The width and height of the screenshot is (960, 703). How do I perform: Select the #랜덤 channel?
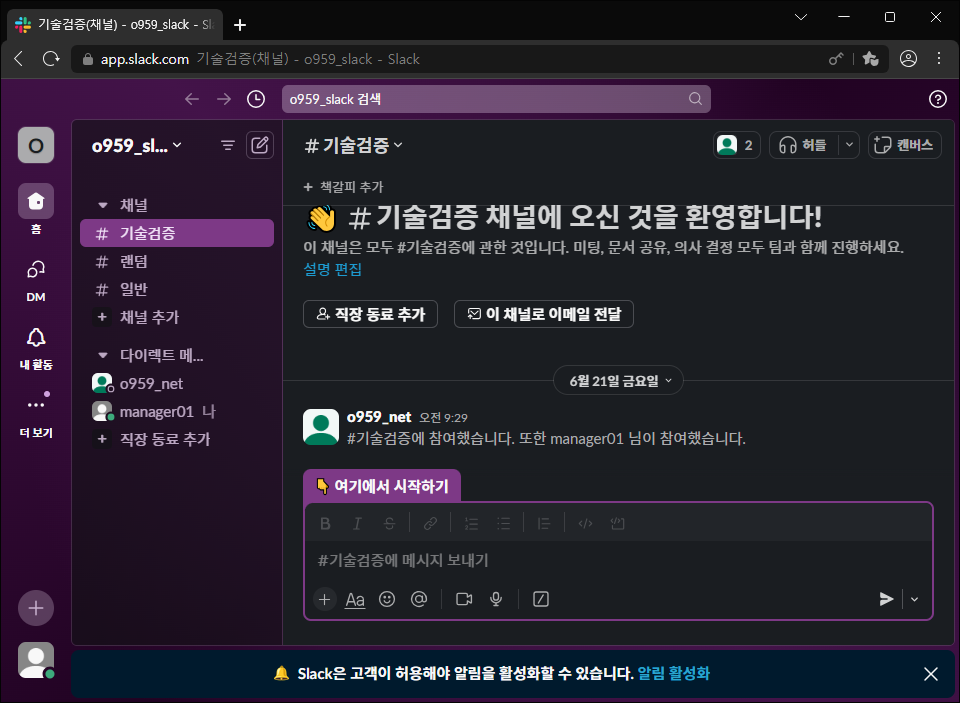[177, 261]
